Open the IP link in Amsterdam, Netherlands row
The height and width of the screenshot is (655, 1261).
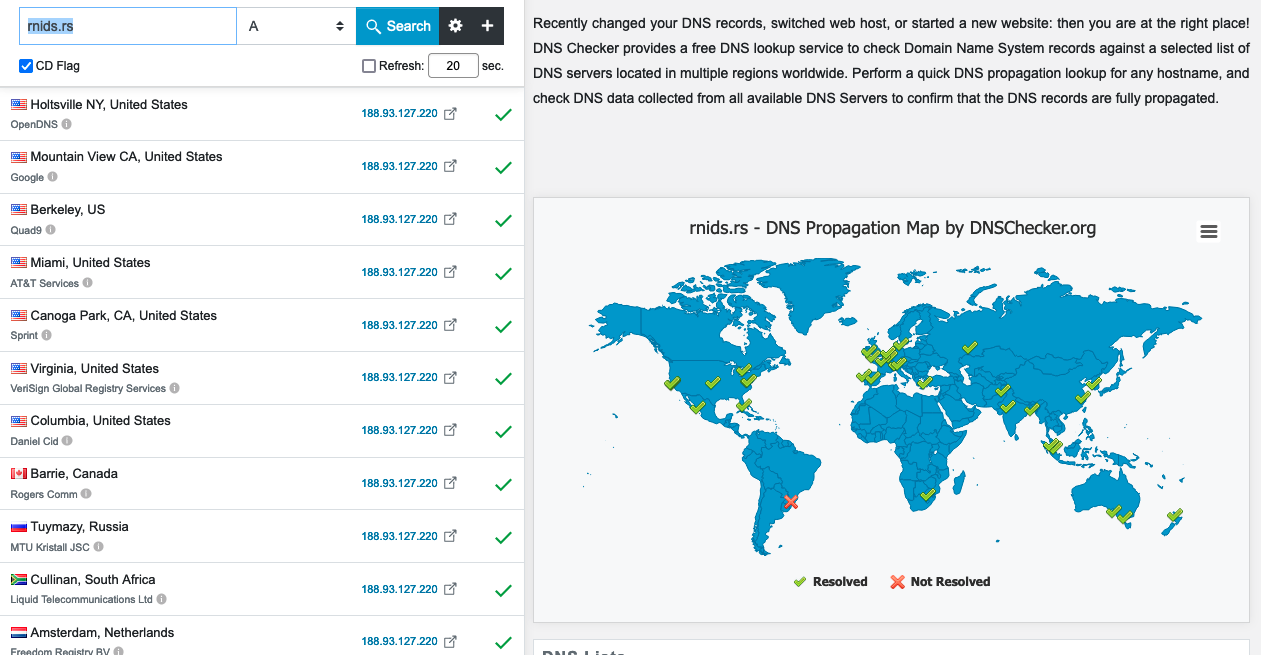(x=400, y=641)
